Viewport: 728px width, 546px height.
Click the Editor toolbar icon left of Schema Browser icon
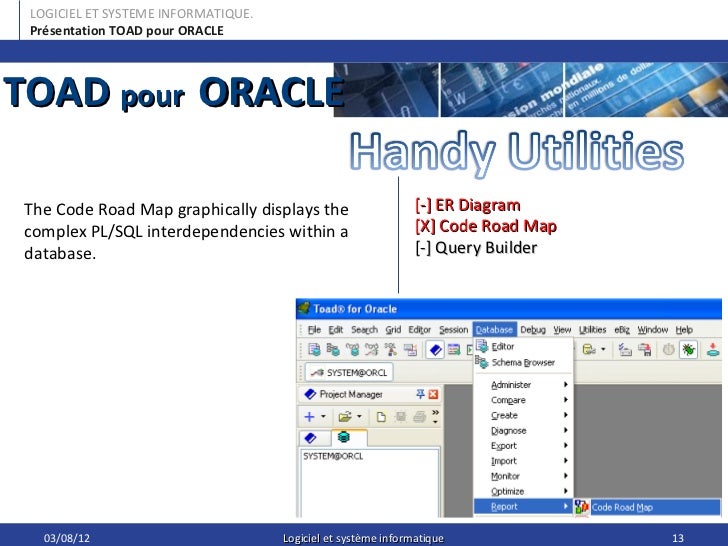pos(314,350)
